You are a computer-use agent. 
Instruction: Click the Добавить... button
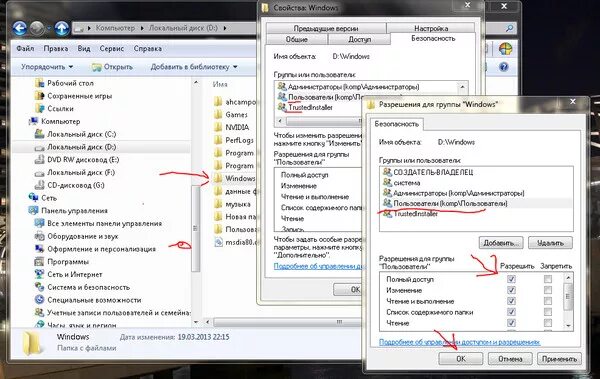[x=501, y=243]
